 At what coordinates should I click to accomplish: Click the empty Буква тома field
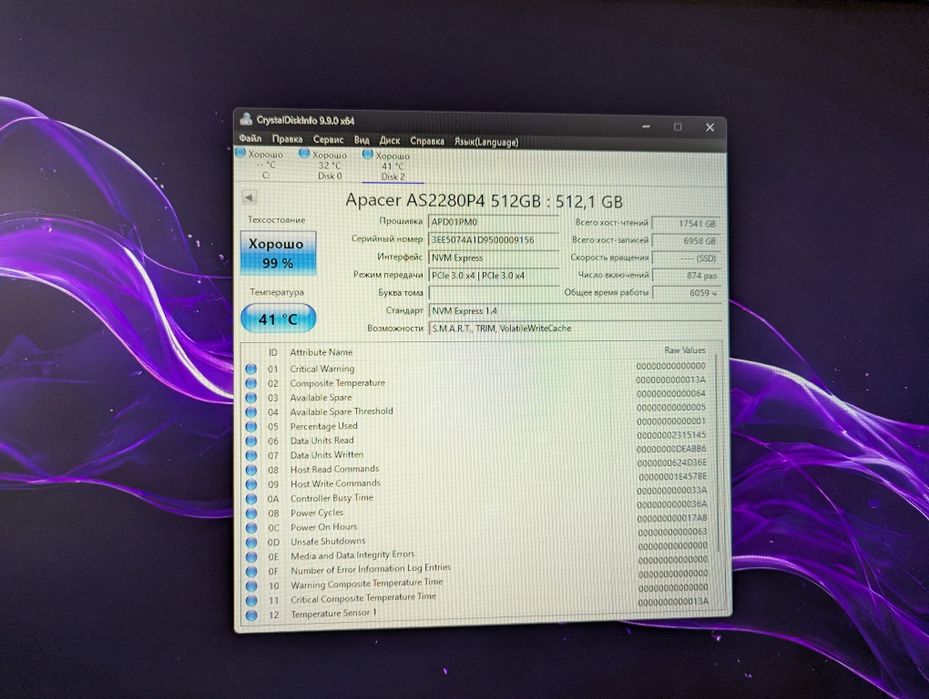[493, 293]
